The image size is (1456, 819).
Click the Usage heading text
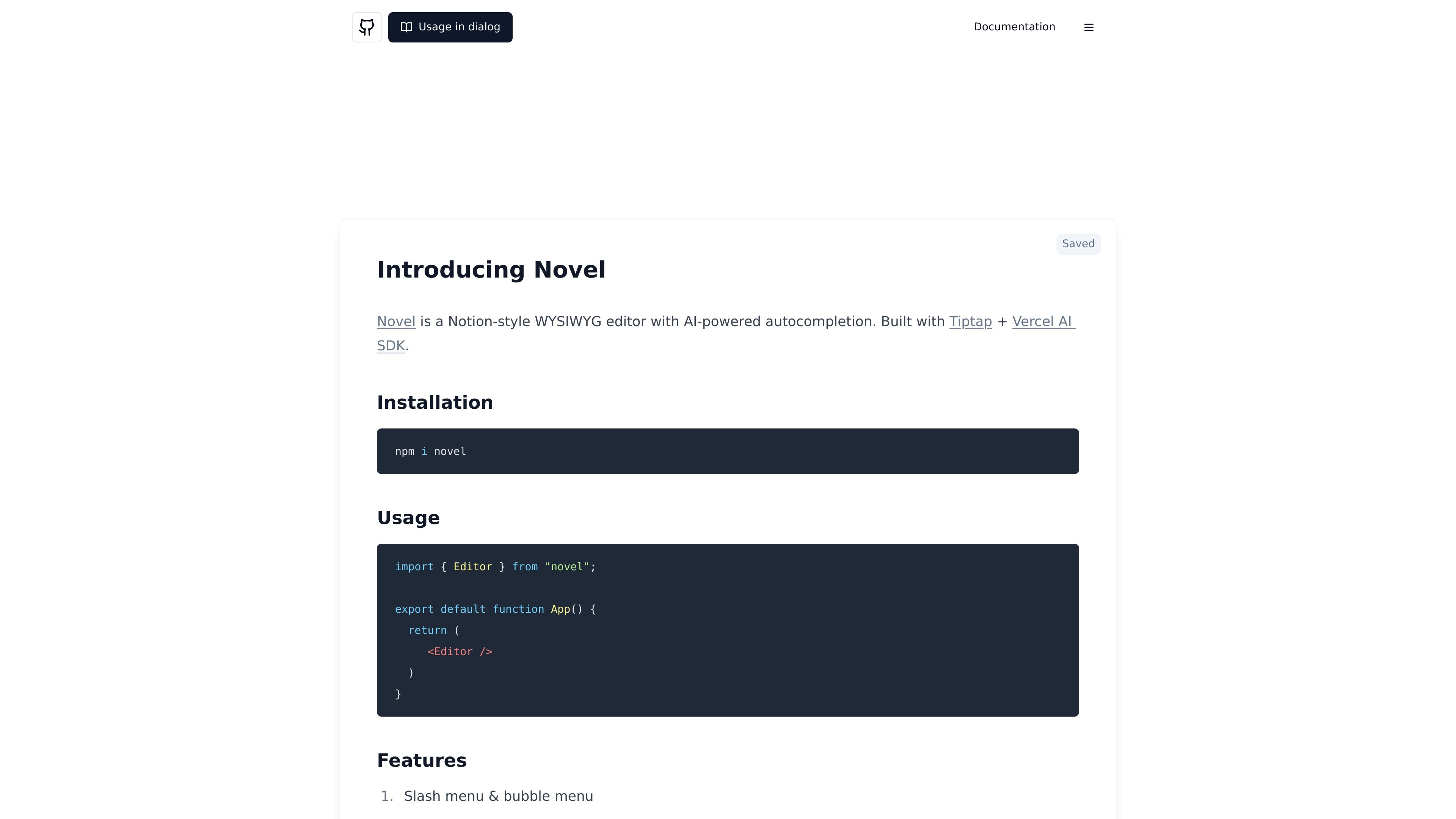click(x=408, y=518)
